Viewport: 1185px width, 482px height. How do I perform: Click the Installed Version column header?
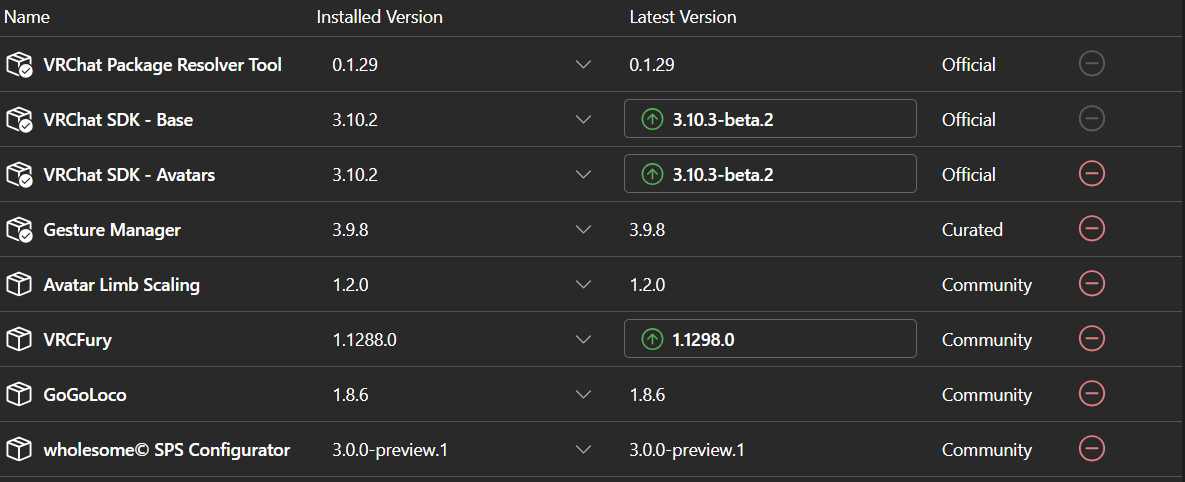[x=379, y=17]
